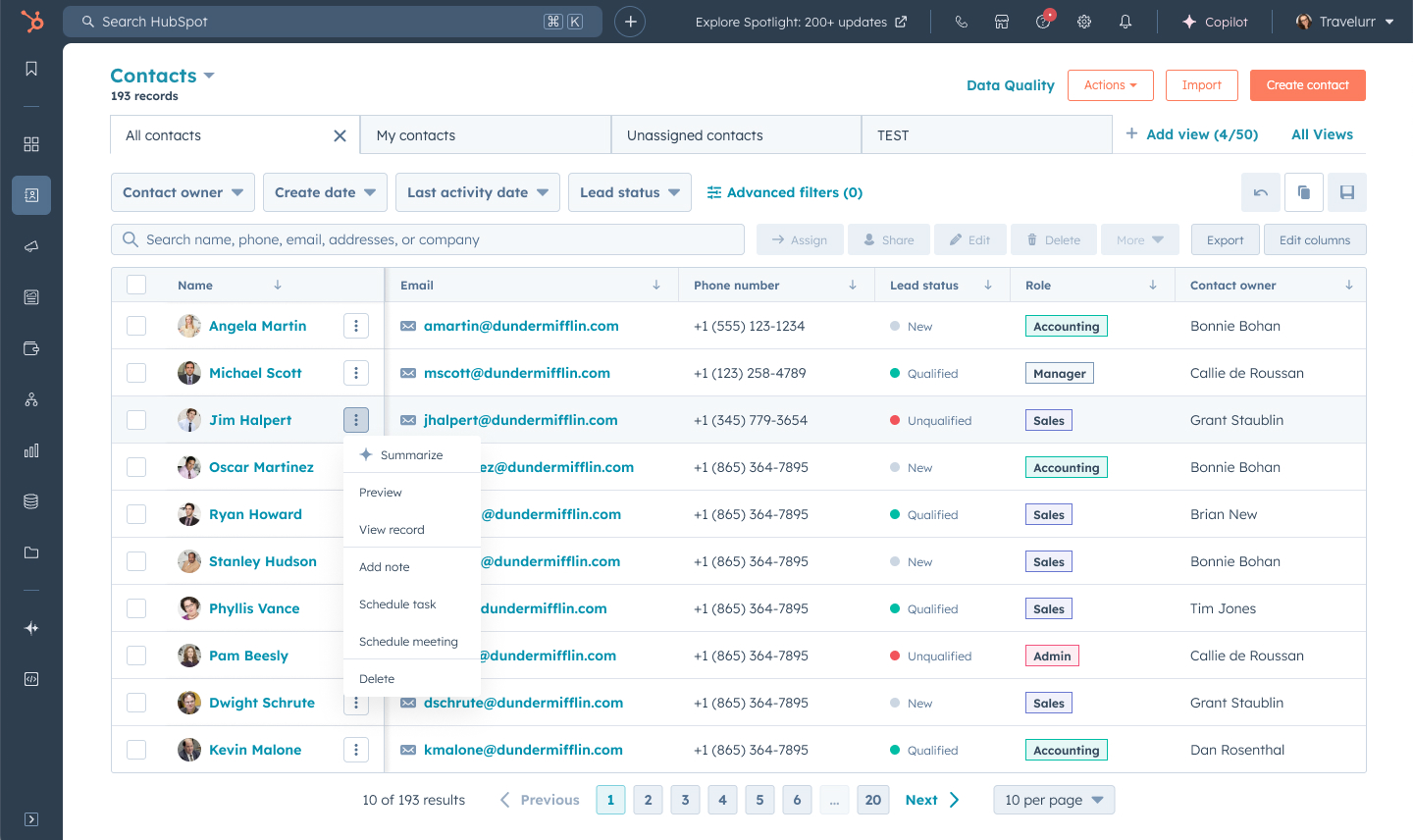Open the Automation icon in the sidebar
The image size is (1413, 840).
point(31,399)
